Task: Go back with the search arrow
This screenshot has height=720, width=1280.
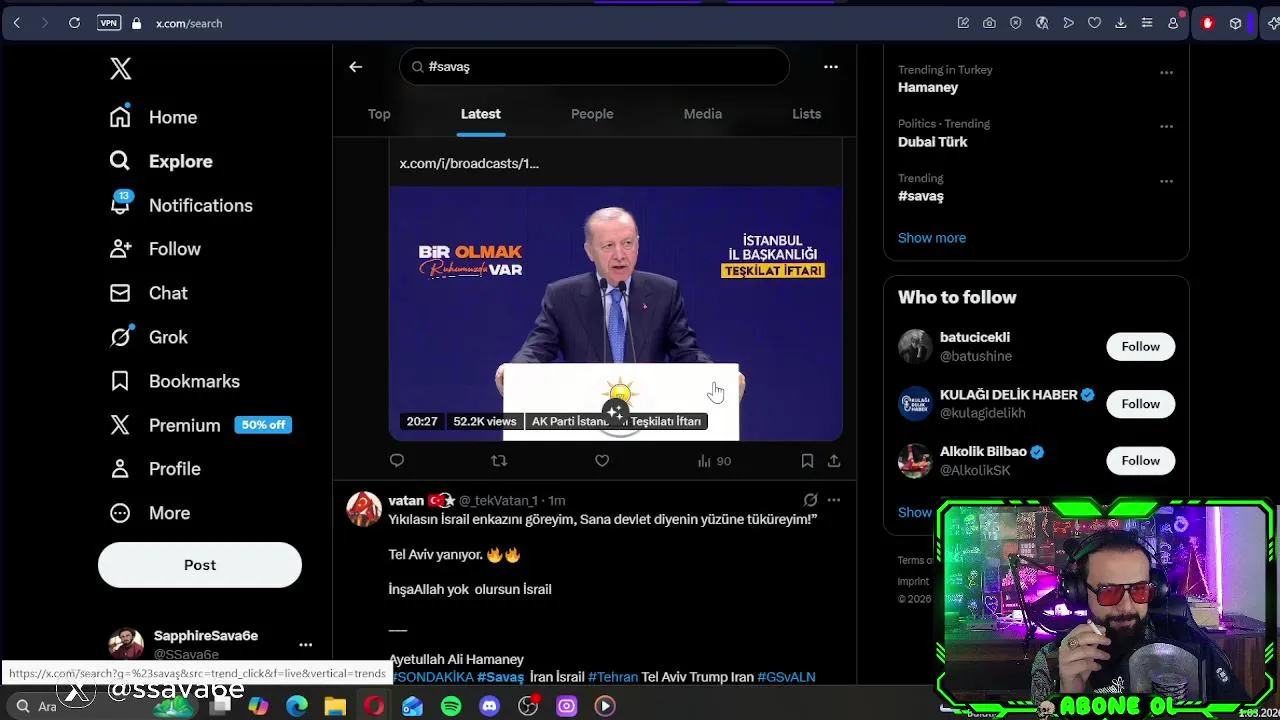Action: click(x=356, y=67)
